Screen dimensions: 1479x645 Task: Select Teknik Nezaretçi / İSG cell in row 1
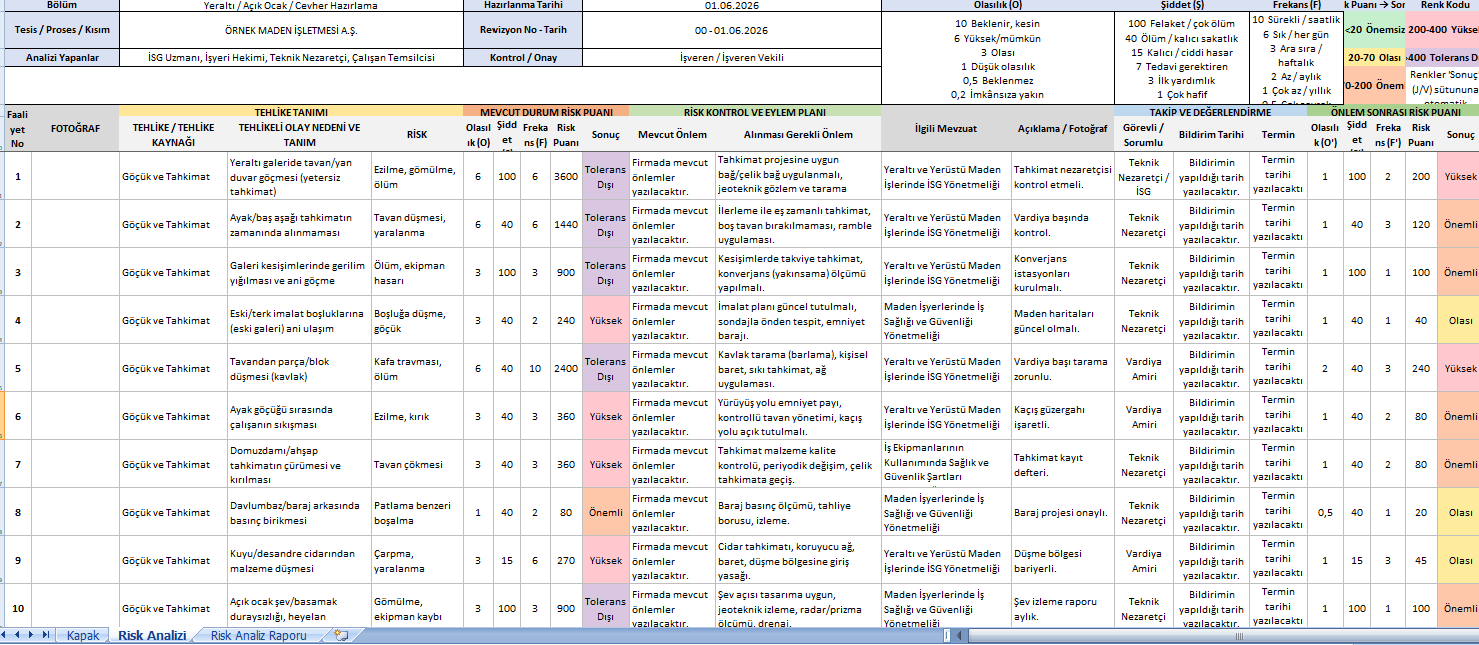point(1143,176)
